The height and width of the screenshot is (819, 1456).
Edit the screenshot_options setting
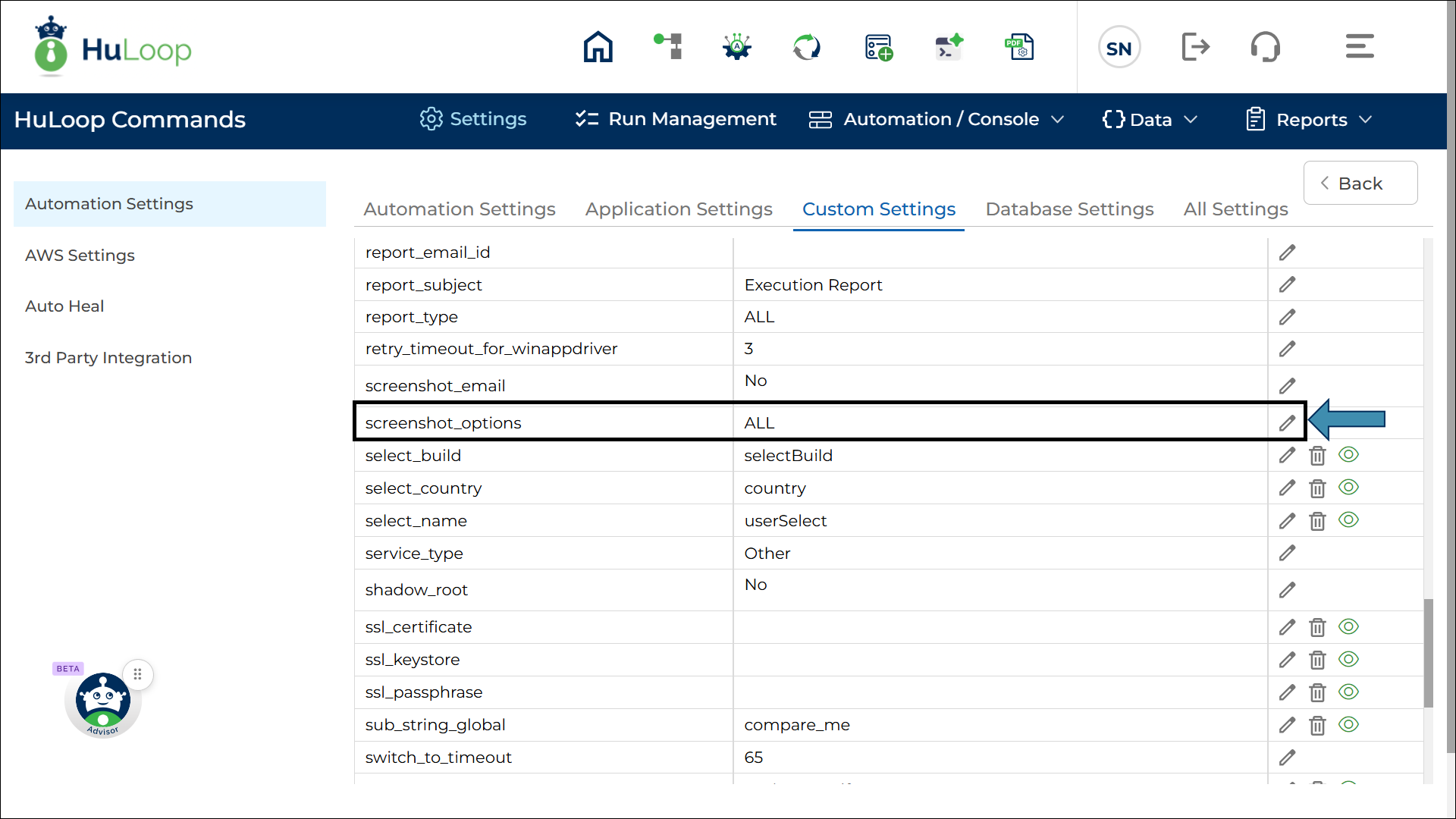point(1287,423)
